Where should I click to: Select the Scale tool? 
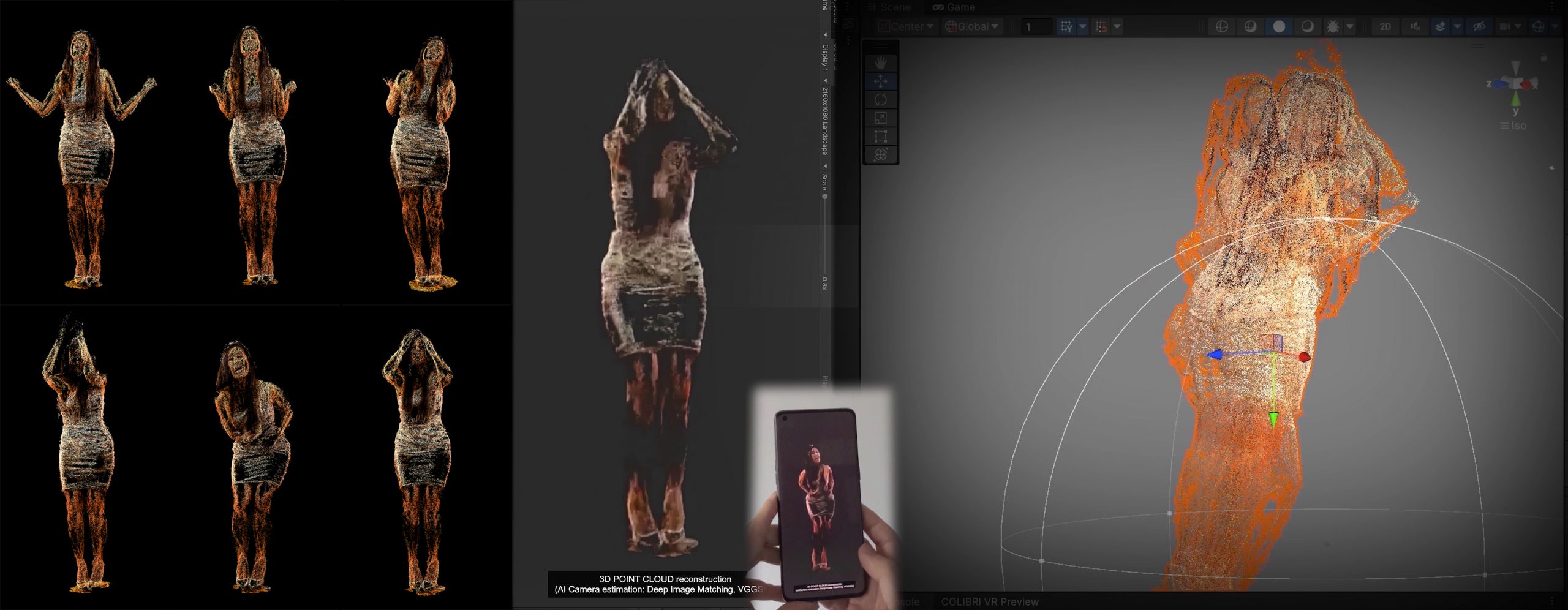880,118
